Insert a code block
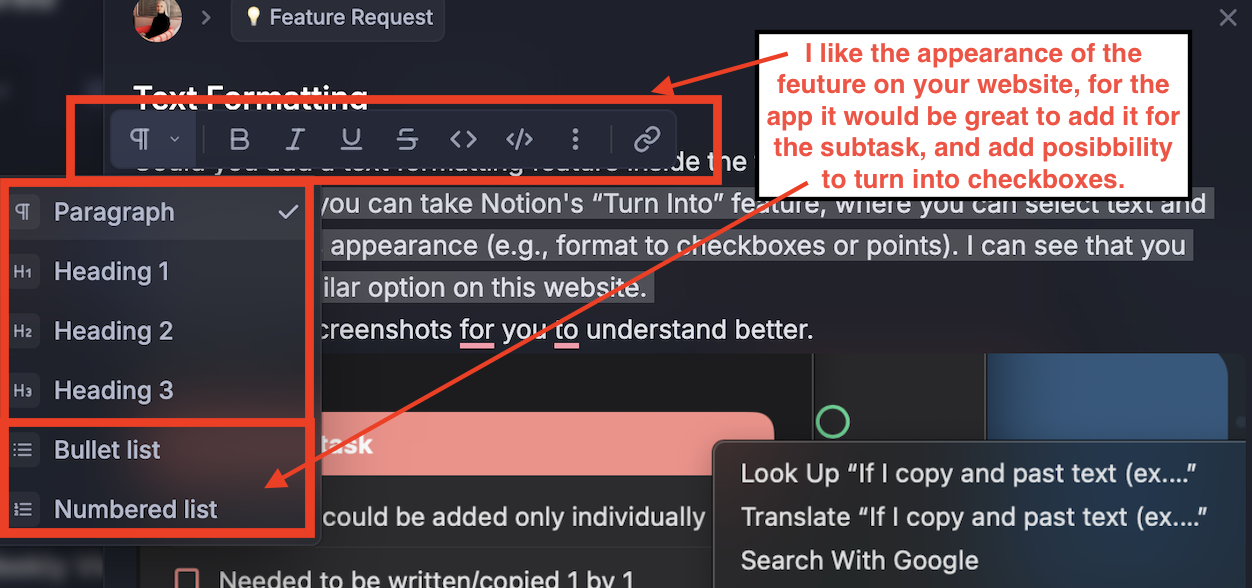1252x588 pixels. click(519, 138)
